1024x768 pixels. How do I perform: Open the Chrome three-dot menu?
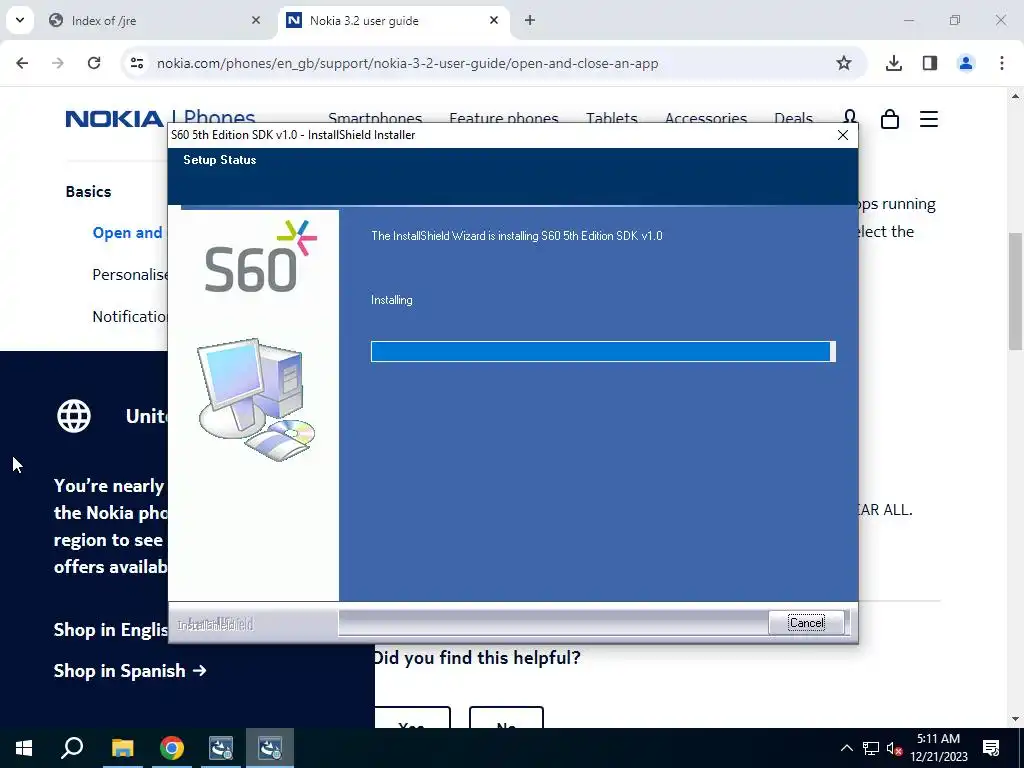tap(1001, 63)
